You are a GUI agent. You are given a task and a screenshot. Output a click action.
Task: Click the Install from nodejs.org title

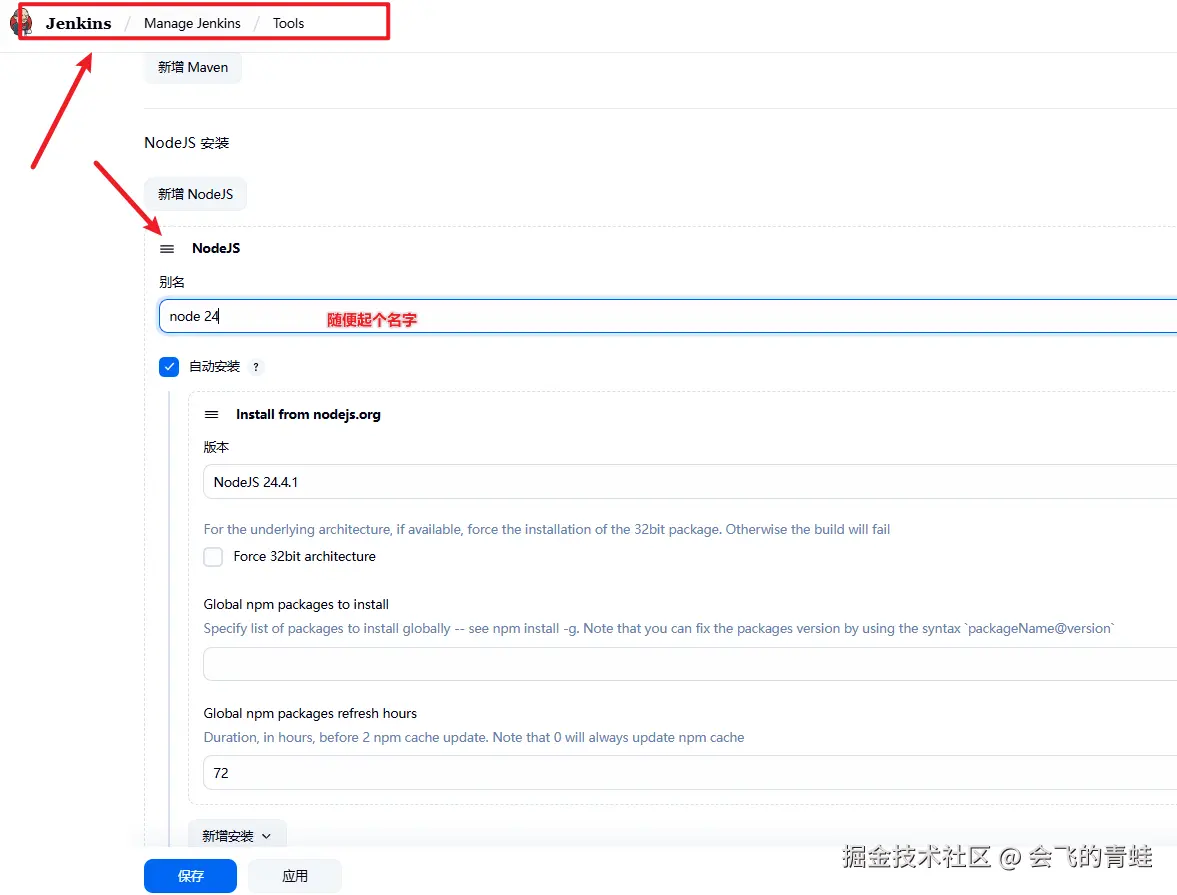click(x=309, y=414)
